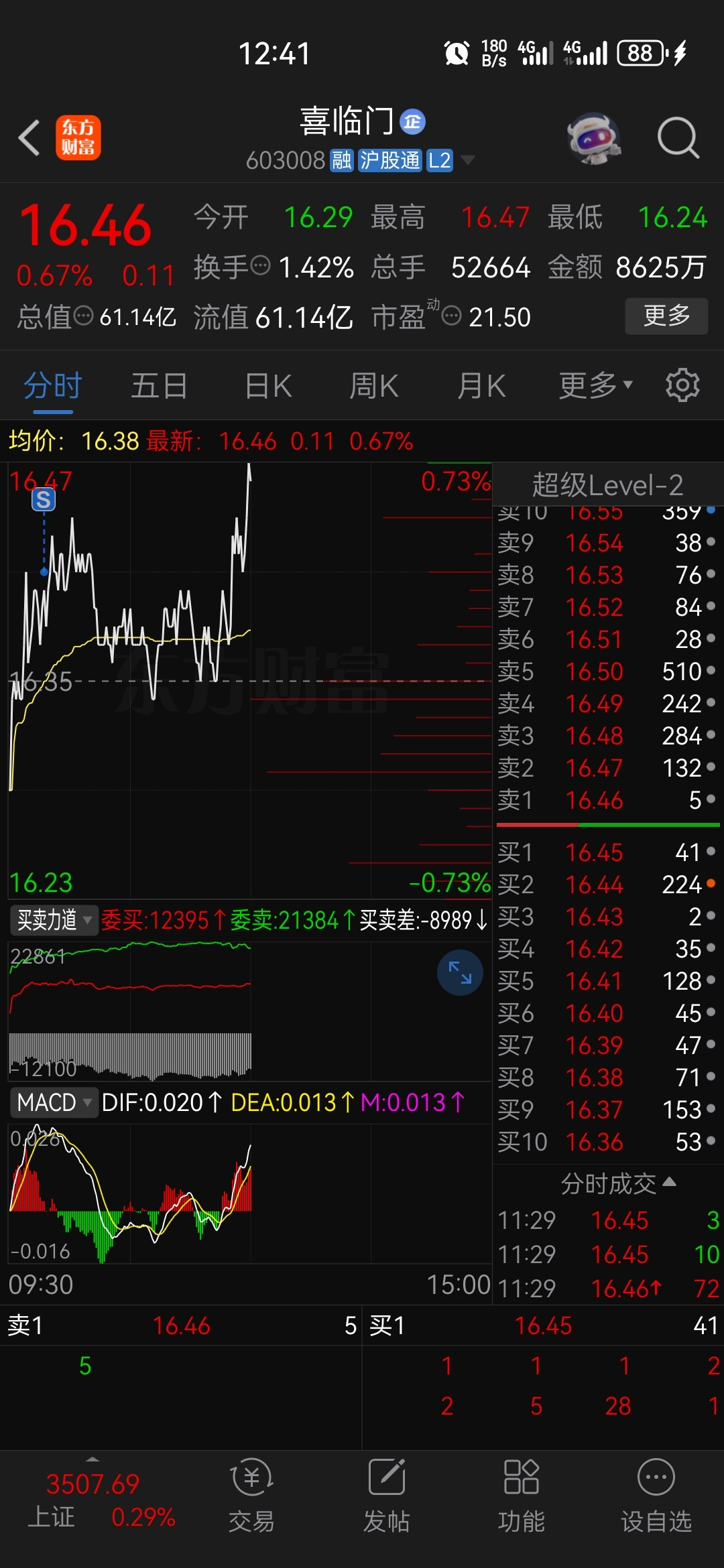Tap the bottom 卖1 16.46 summary row
724x1568 pixels.
181,1325
